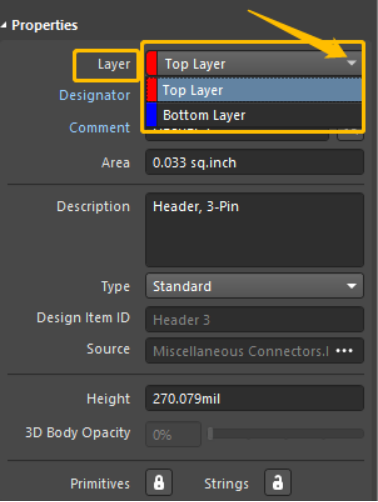Click the blue Bottom Layer color swatch

[x=152, y=115]
